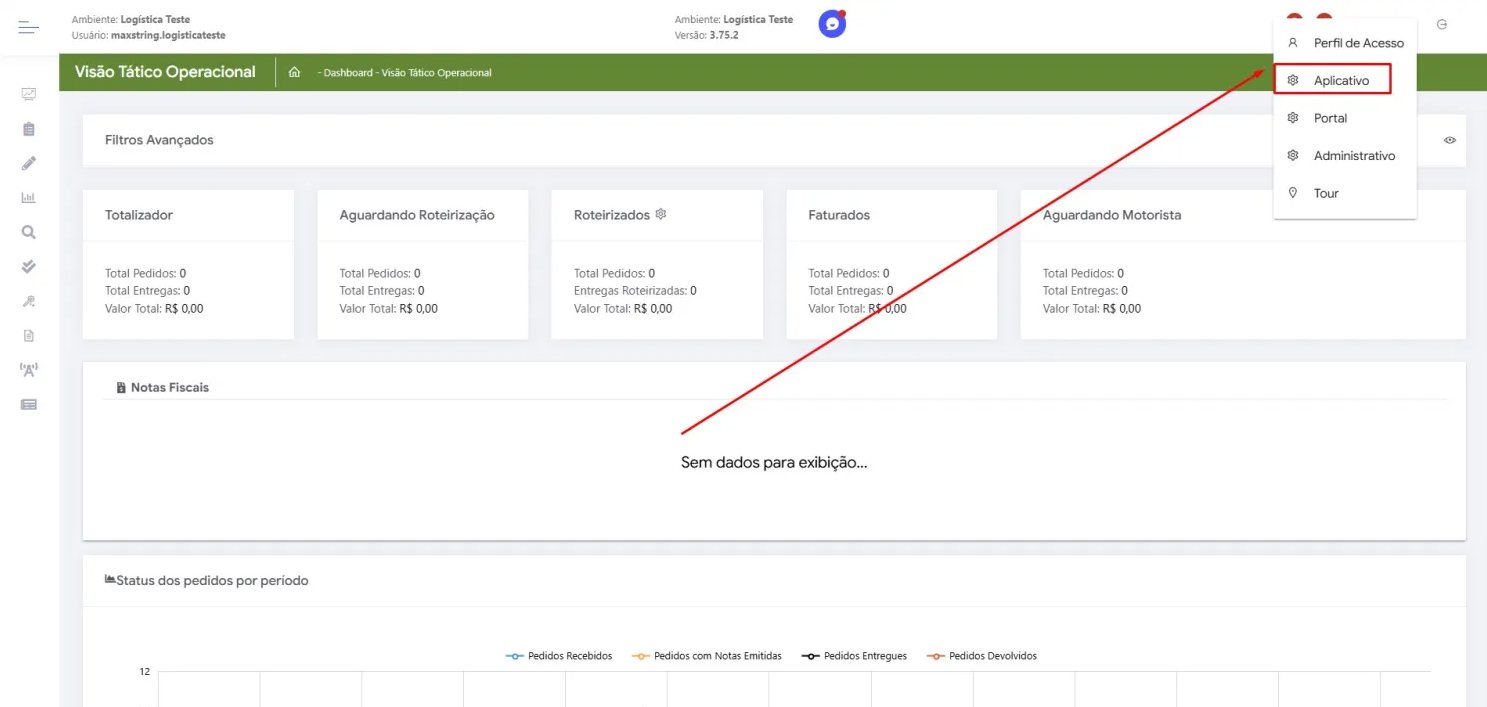Click the Totalizador card title
Screen dimensions: 1487x707
point(139,215)
